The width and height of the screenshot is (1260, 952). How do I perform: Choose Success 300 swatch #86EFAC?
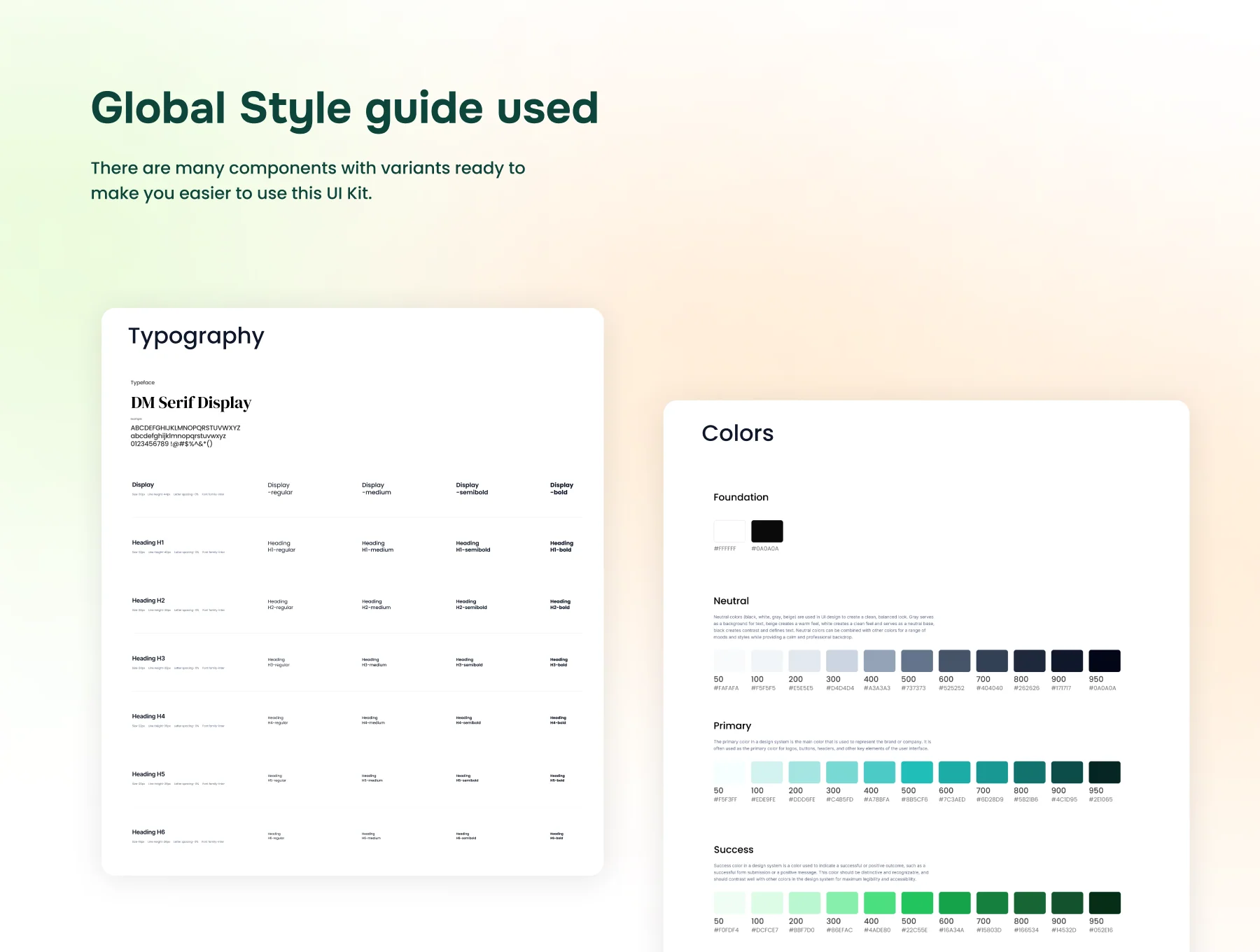[x=842, y=903]
